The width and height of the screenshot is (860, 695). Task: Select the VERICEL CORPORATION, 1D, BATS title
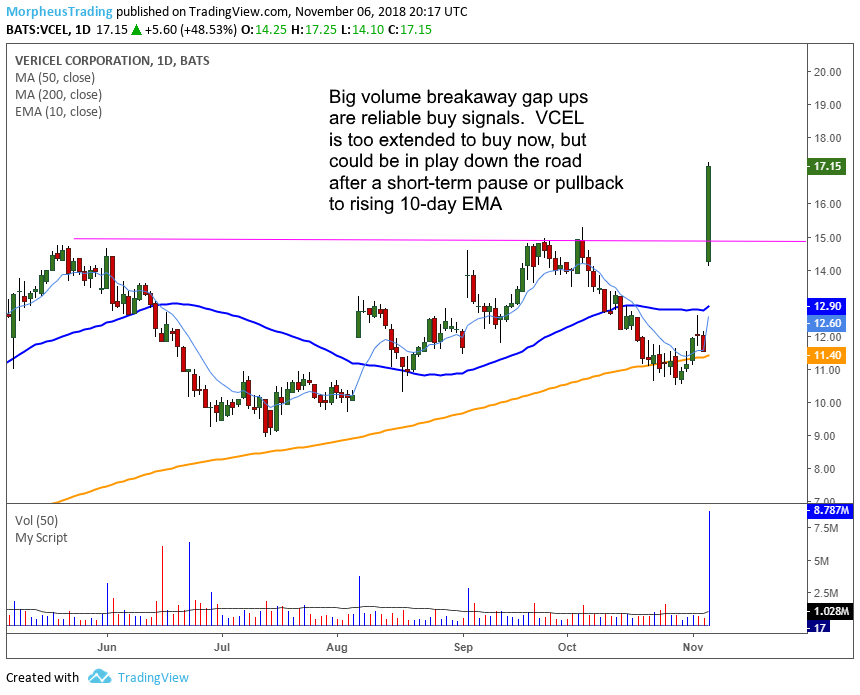pyautogui.click(x=112, y=60)
